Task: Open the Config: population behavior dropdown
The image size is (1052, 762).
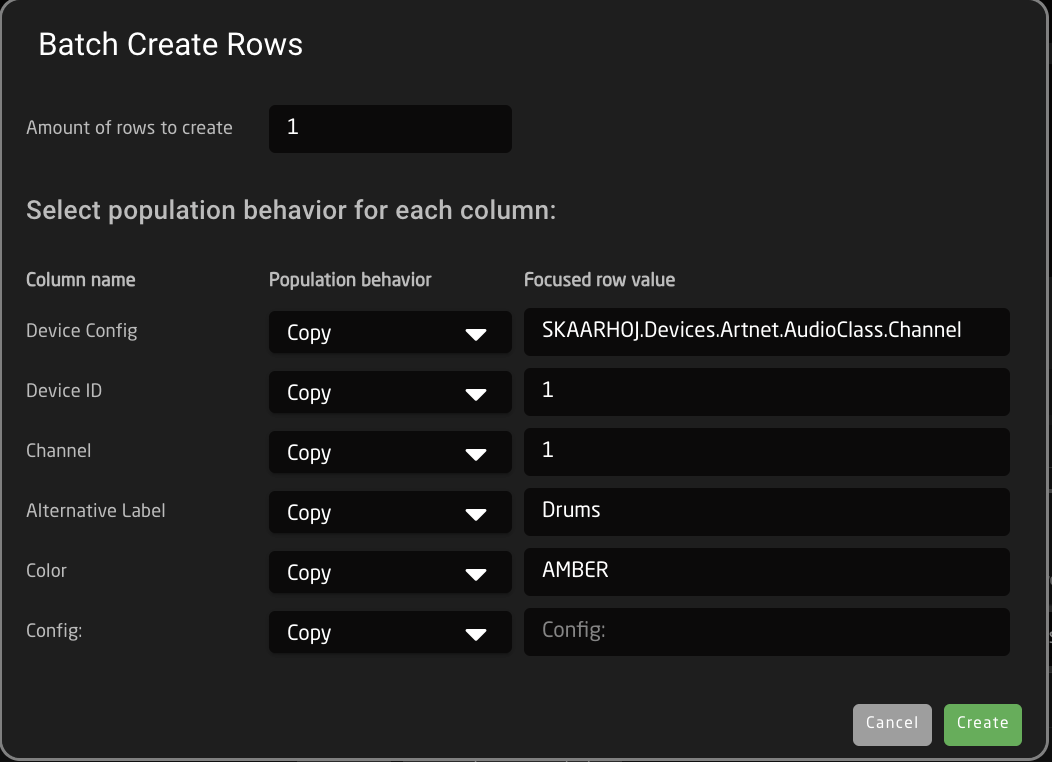Action: [390, 633]
